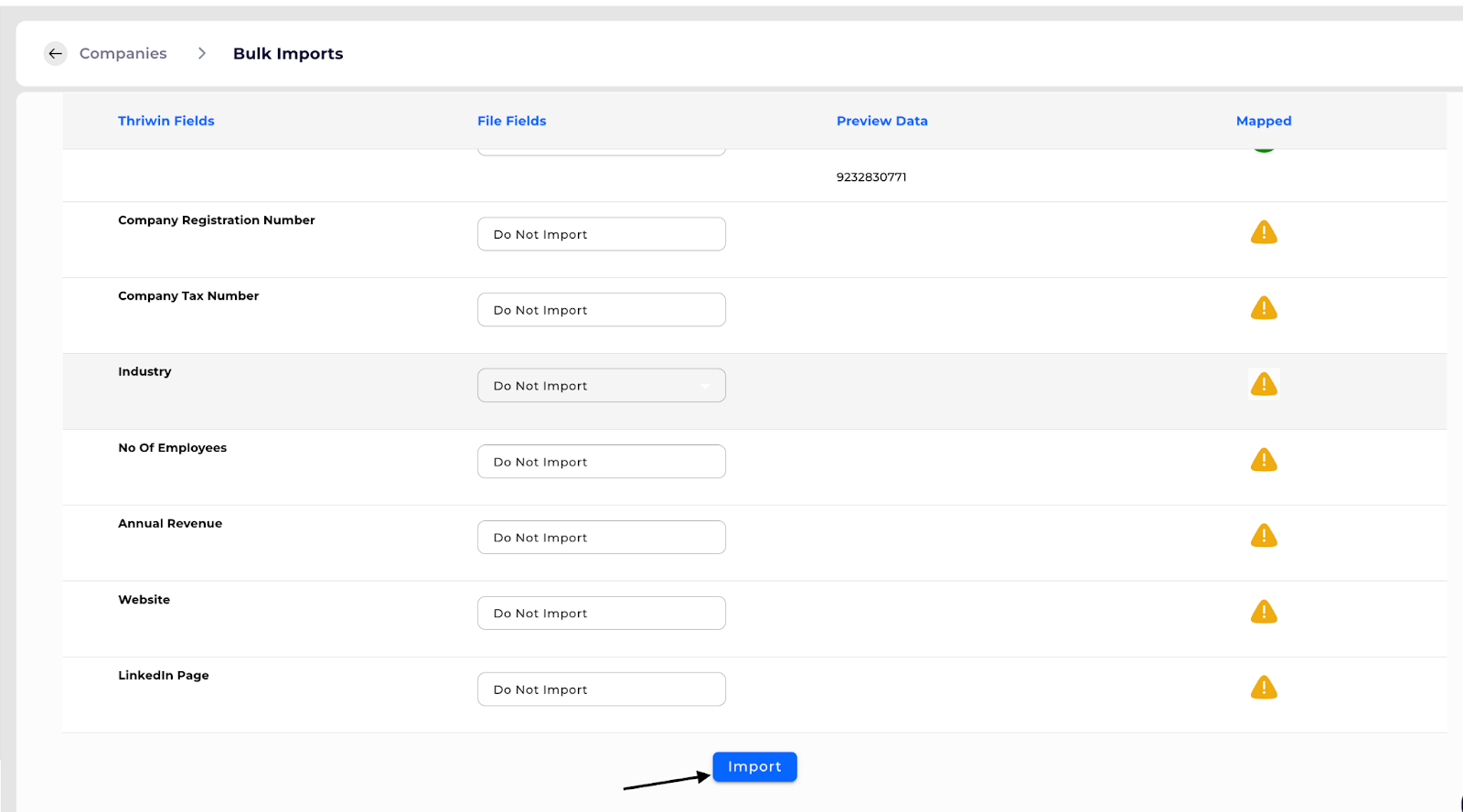Open the Companies breadcrumb link
The image size is (1463, 812).
[x=123, y=54]
